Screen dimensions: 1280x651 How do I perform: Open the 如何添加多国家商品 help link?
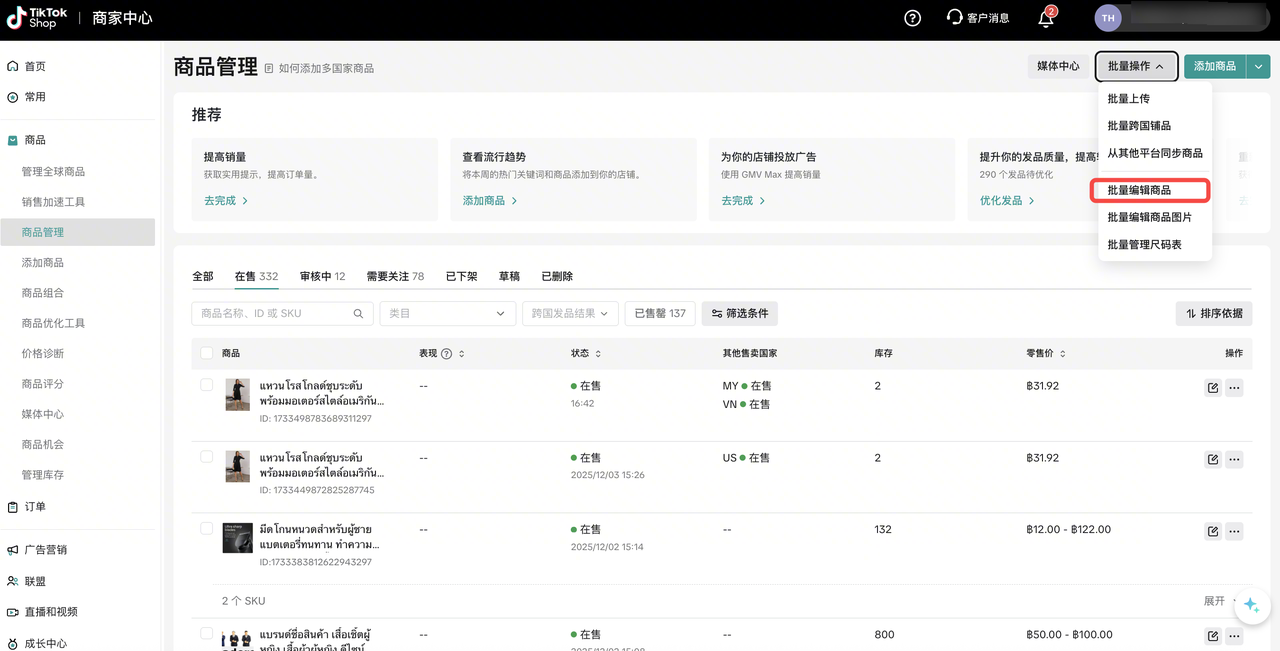point(326,68)
